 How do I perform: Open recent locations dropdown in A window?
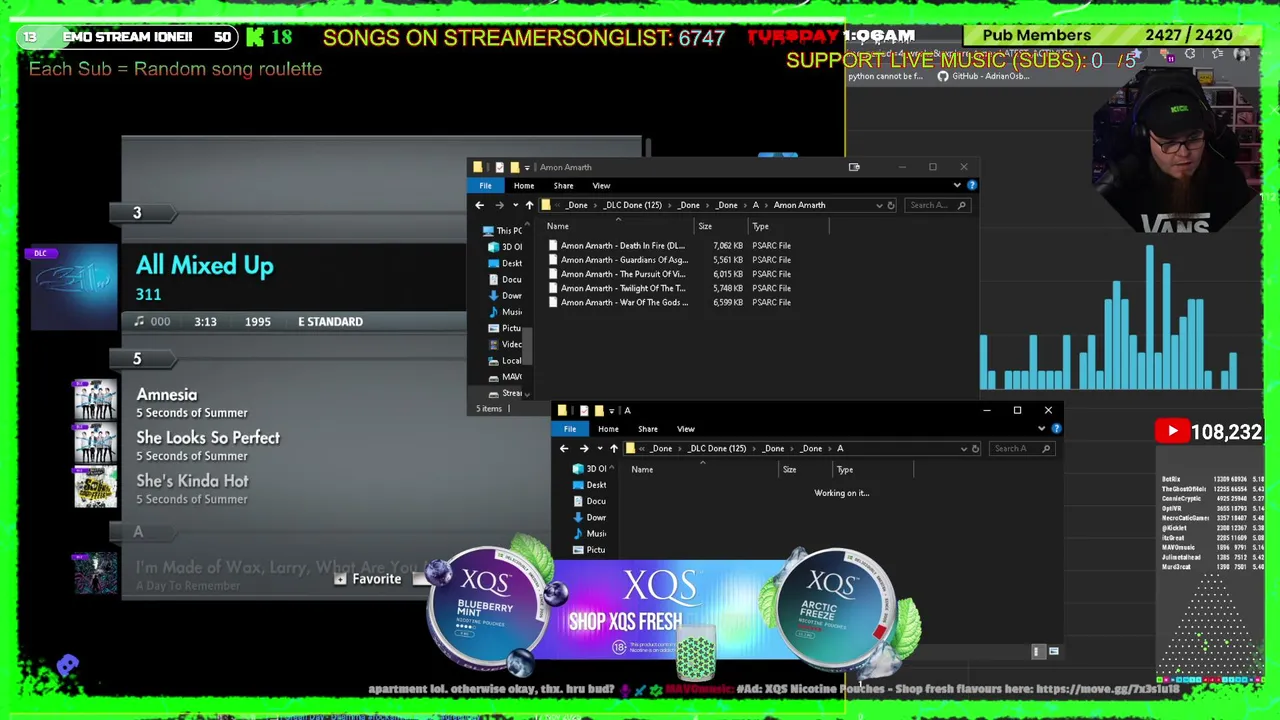click(x=599, y=448)
